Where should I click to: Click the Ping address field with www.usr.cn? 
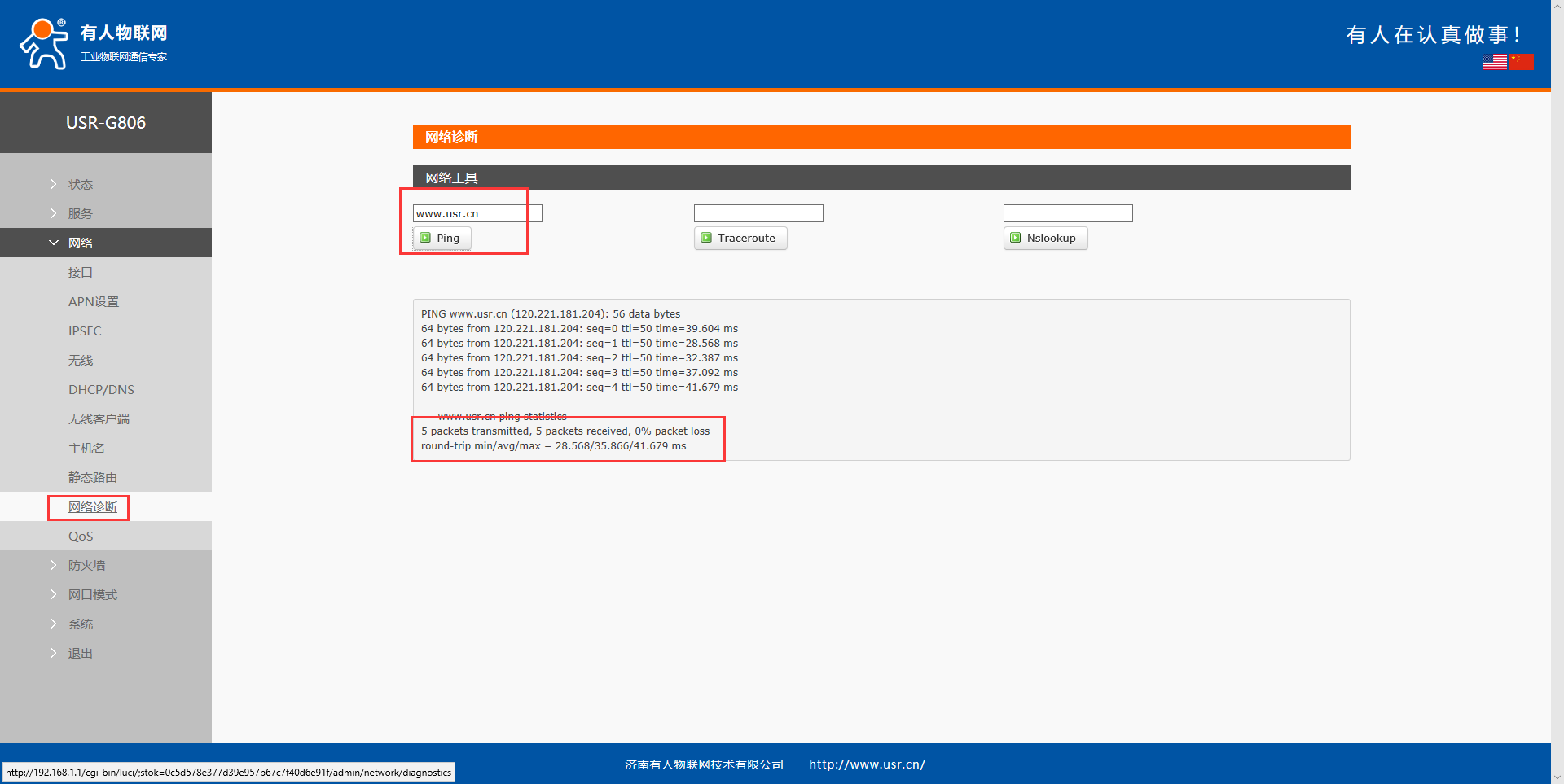(x=477, y=213)
